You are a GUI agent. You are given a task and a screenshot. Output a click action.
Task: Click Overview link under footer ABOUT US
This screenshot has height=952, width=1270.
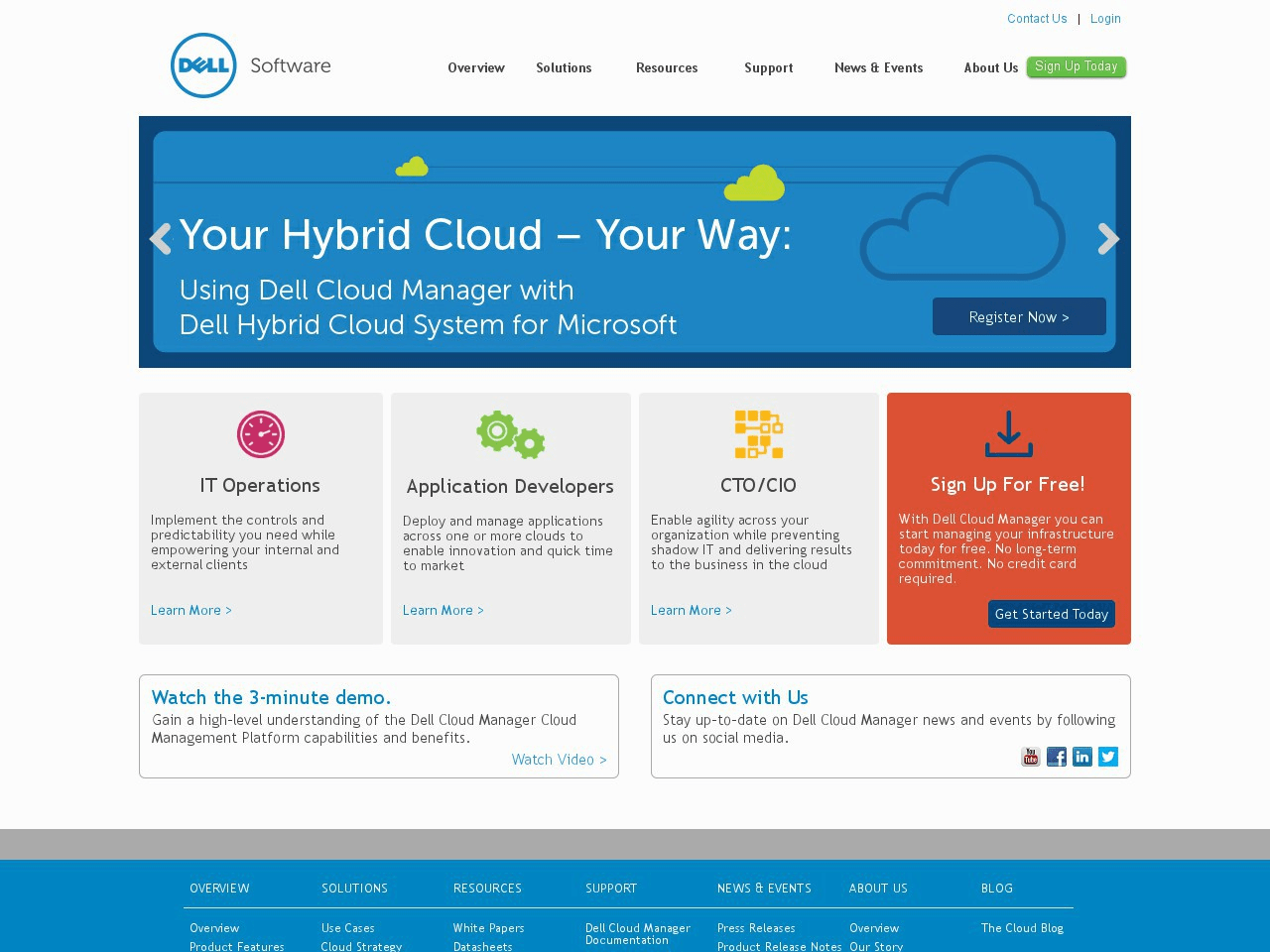click(x=874, y=928)
